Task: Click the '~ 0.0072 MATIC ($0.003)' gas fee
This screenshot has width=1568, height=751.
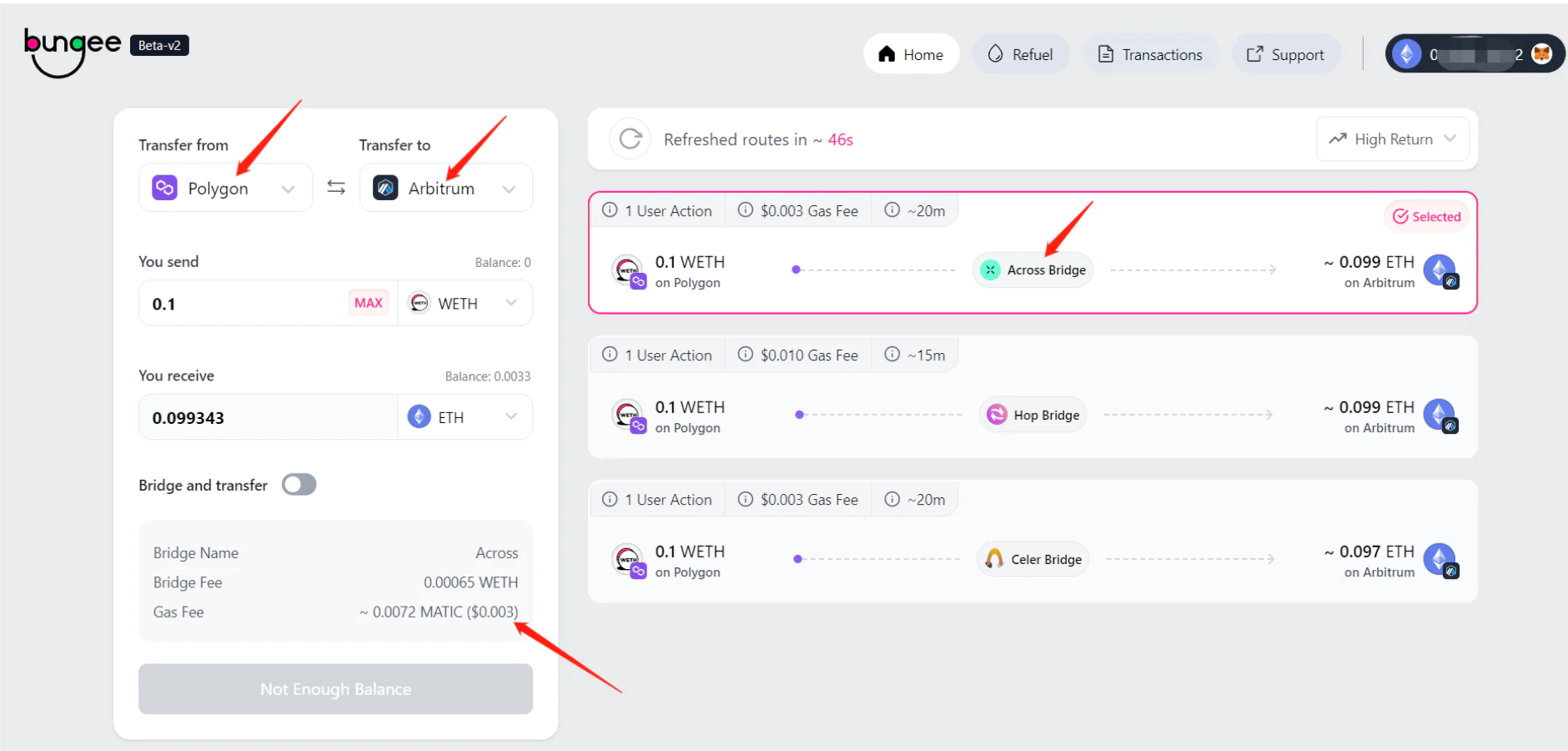Action: click(x=439, y=612)
